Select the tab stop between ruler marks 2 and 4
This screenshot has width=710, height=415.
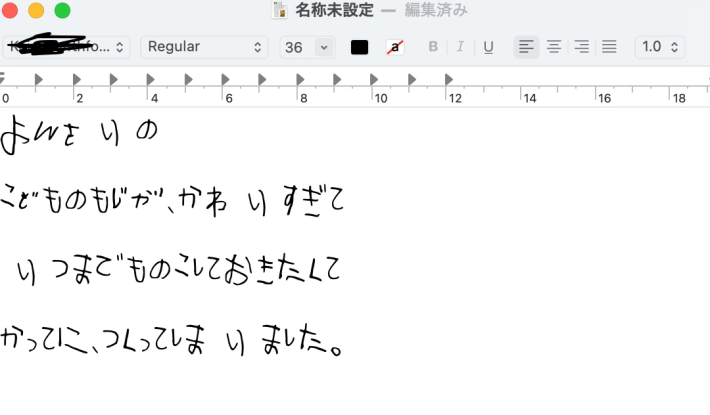114,80
